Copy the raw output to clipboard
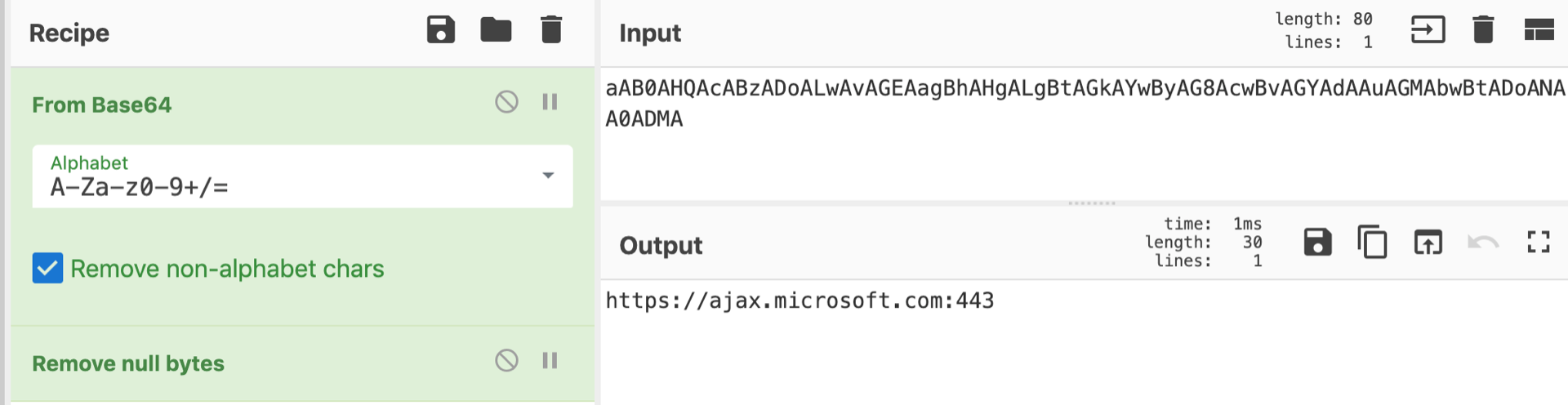Screen dimensions: 1568x405 click(x=1373, y=243)
